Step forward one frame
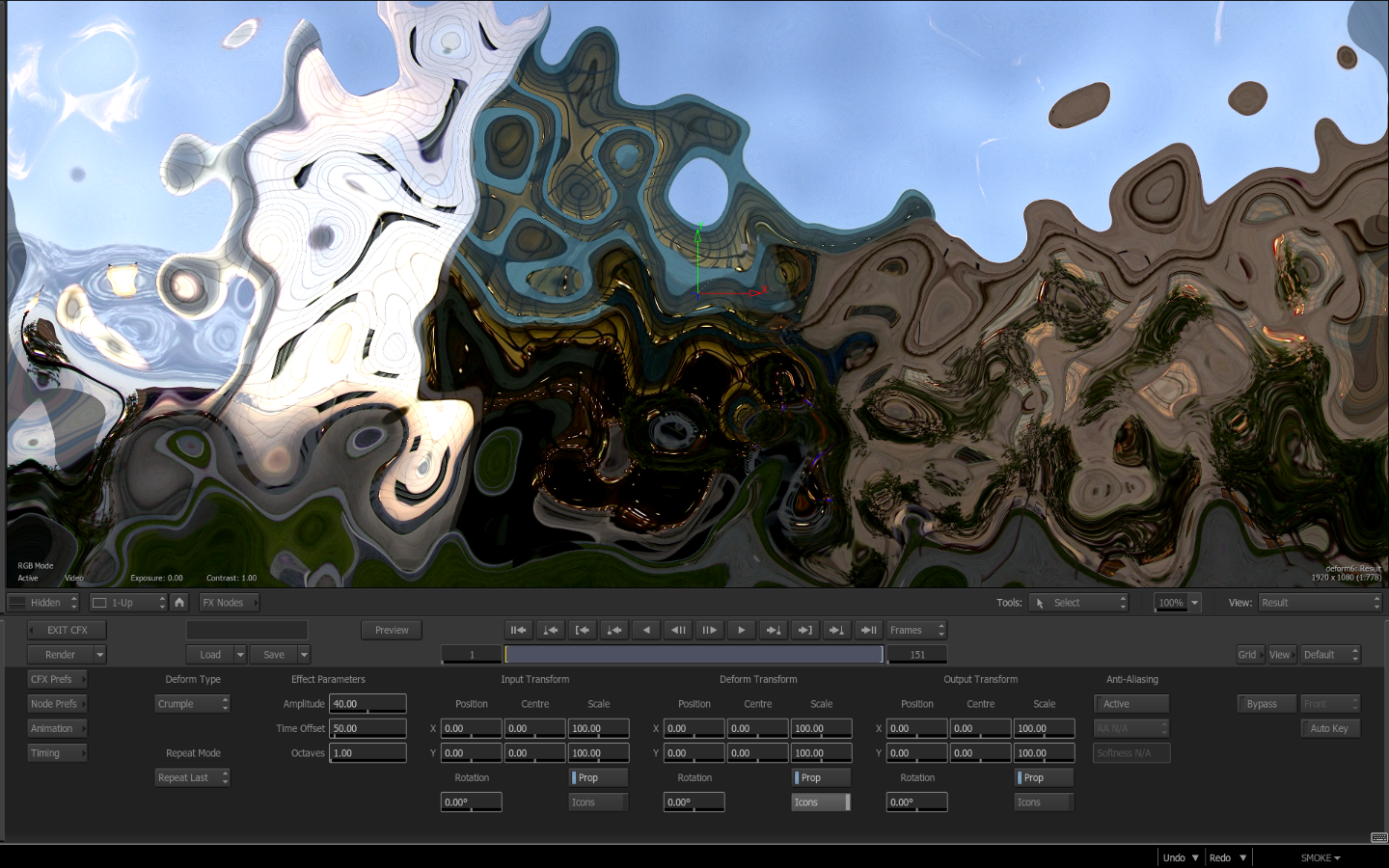This screenshot has height=868, width=1389. tap(709, 631)
